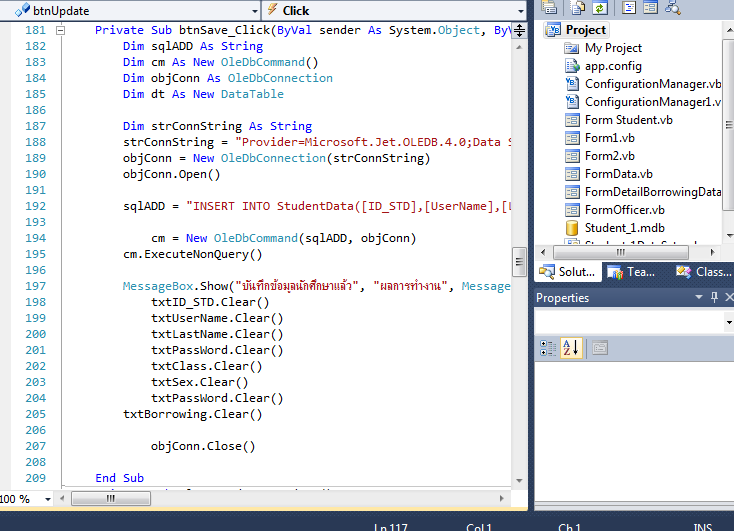This screenshot has height=531, width=734.
Task: Click FormOfficer.vb form icon
Action: tap(572, 210)
